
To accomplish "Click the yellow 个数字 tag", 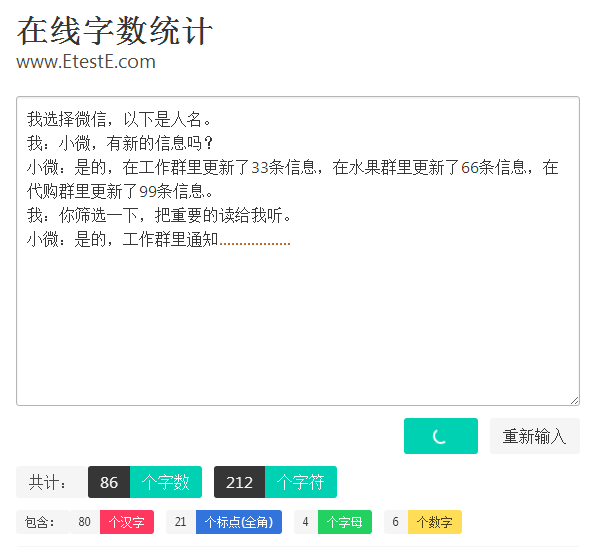I will [x=435, y=522].
